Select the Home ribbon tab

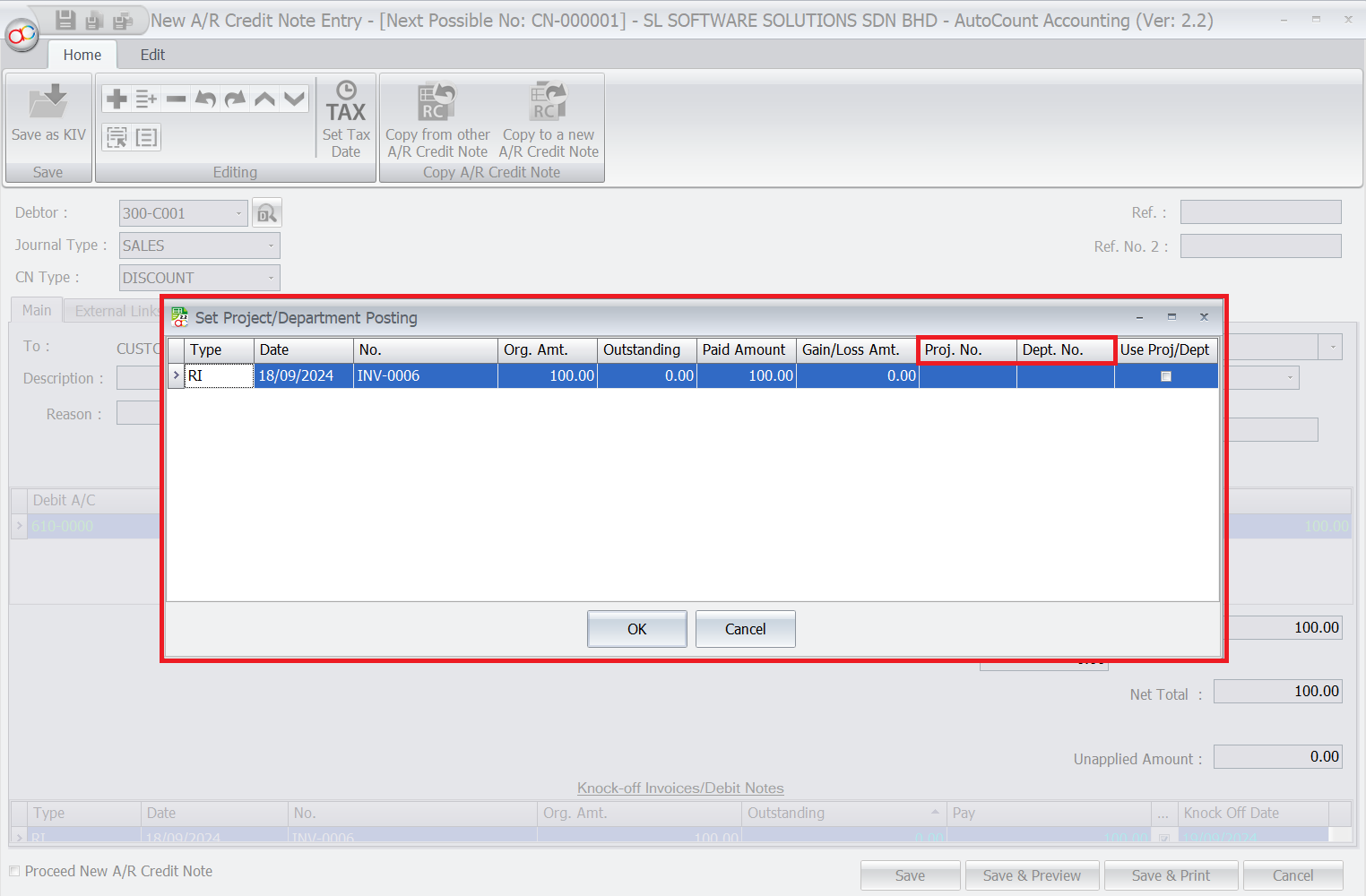pyautogui.click(x=82, y=55)
